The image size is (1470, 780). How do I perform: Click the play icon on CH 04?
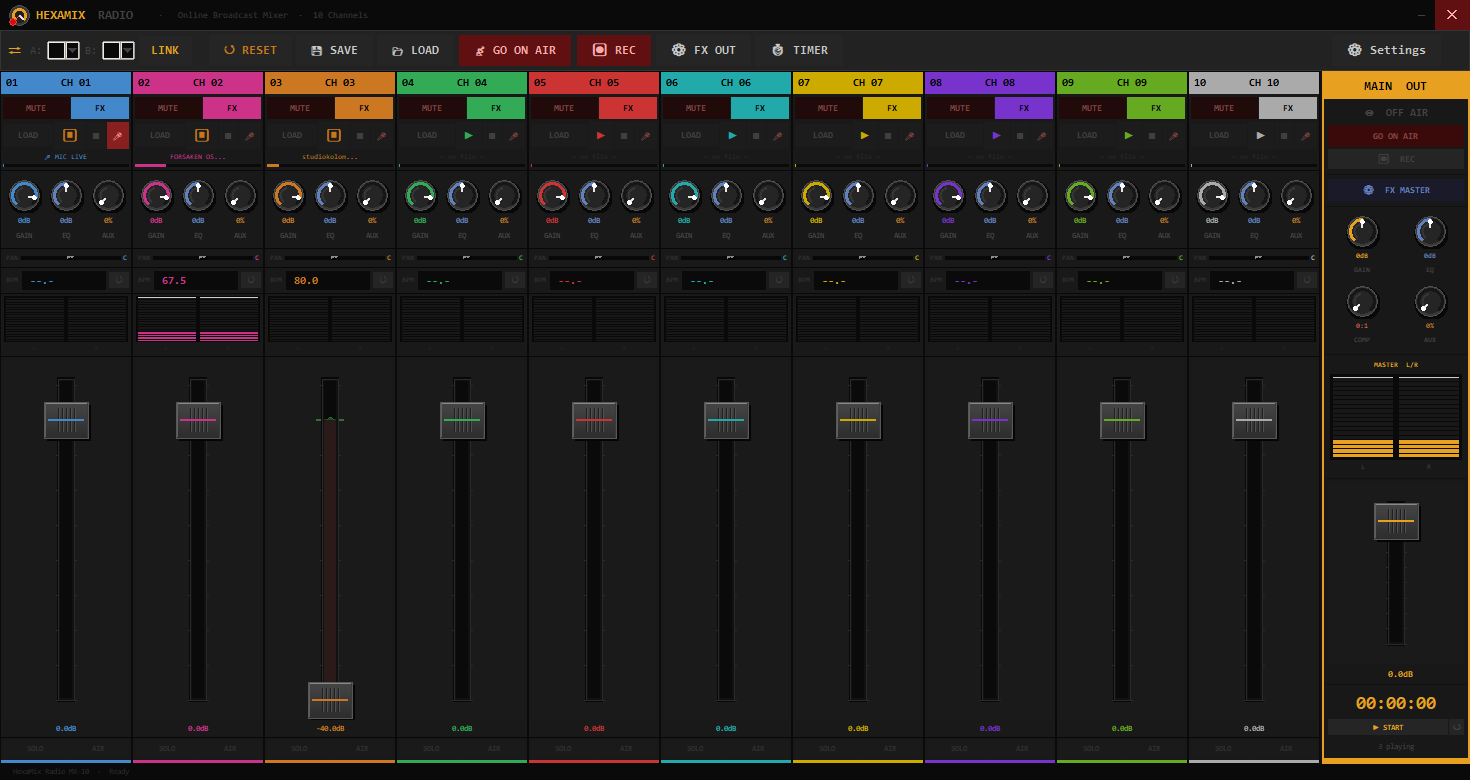pyautogui.click(x=468, y=135)
